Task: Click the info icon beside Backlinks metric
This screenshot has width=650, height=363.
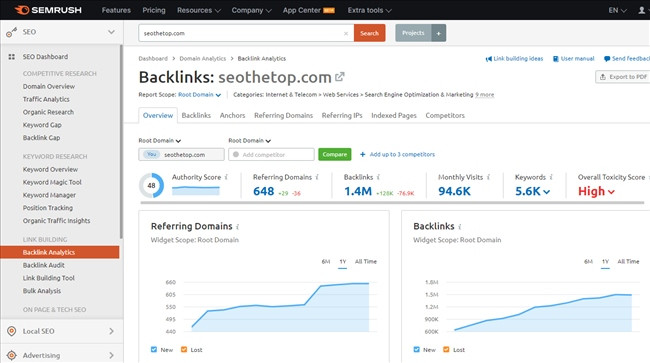Action: (x=378, y=177)
